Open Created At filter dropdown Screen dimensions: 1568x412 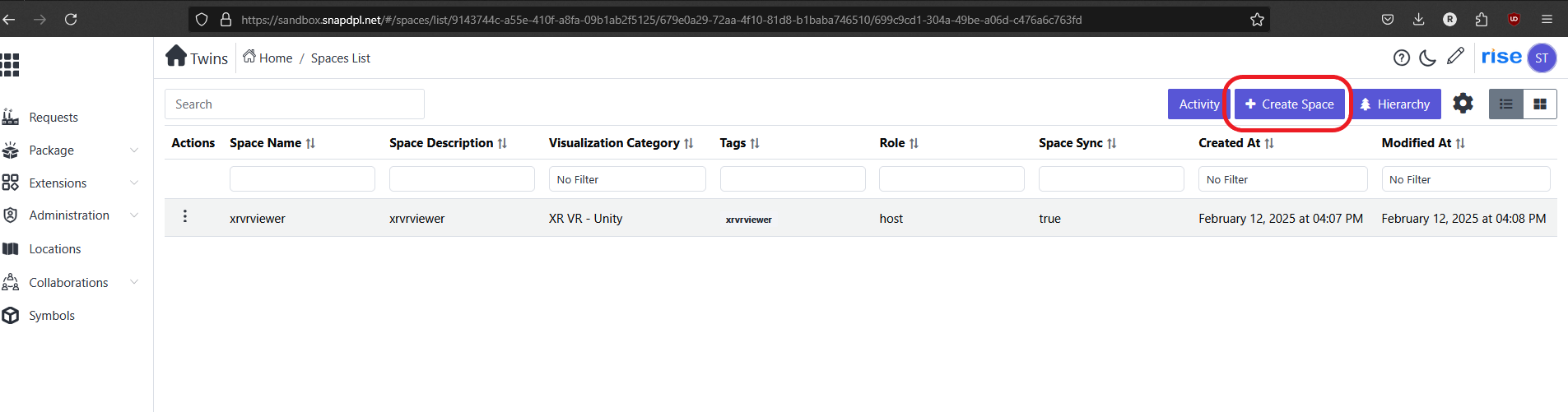point(1282,179)
